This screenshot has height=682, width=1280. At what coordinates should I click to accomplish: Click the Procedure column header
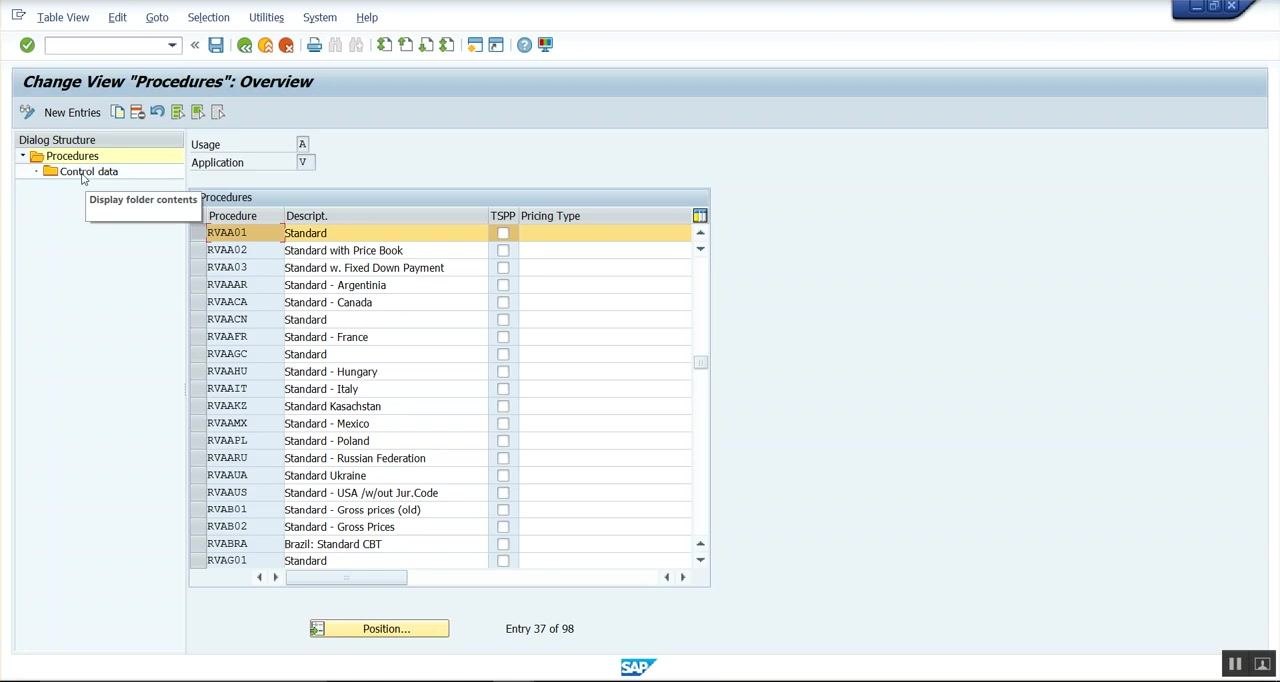pyautogui.click(x=245, y=216)
